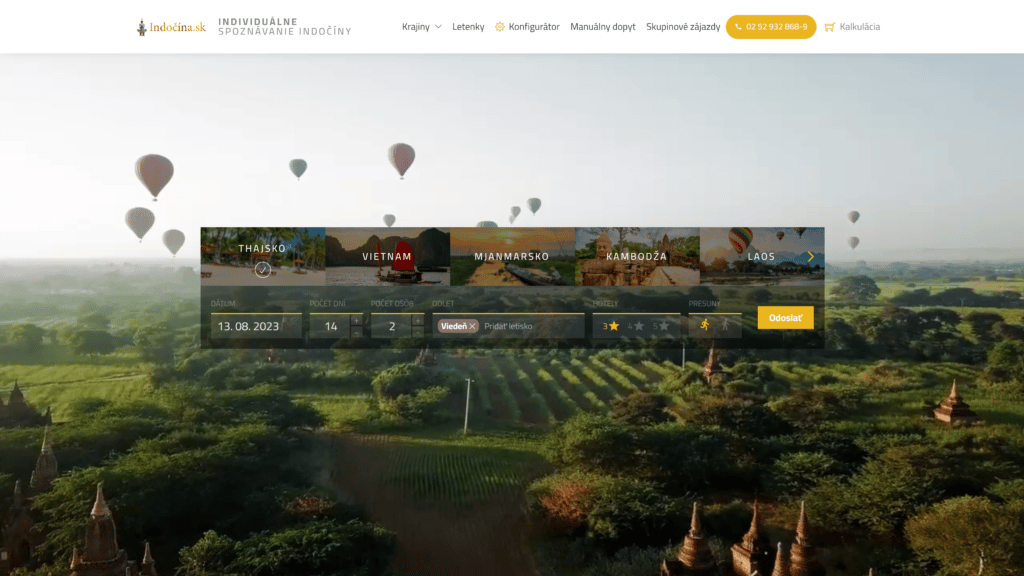Select the Kambodža country card
Screen dimensions: 1024x576
point(637,256)
